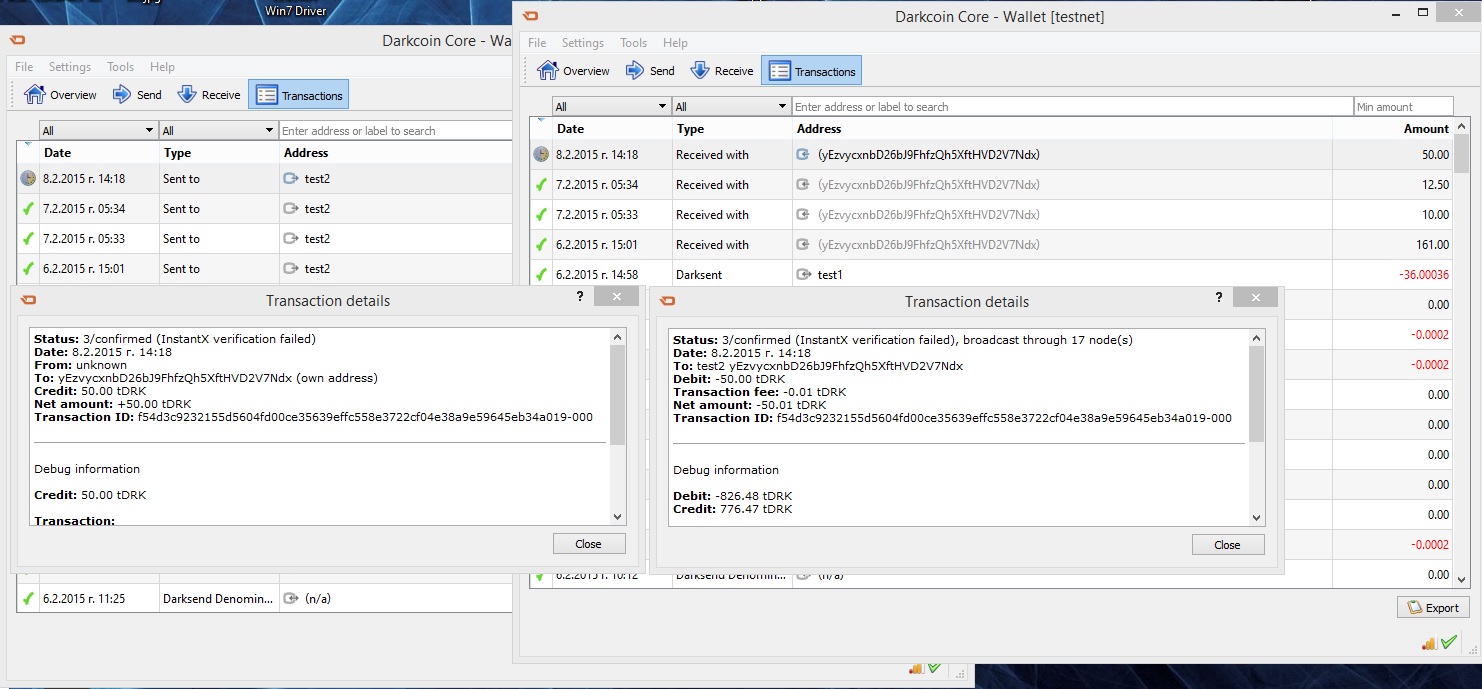Click the confirmed checkmark of the 11:25 Darksend Denomin row

click(28, 598)
